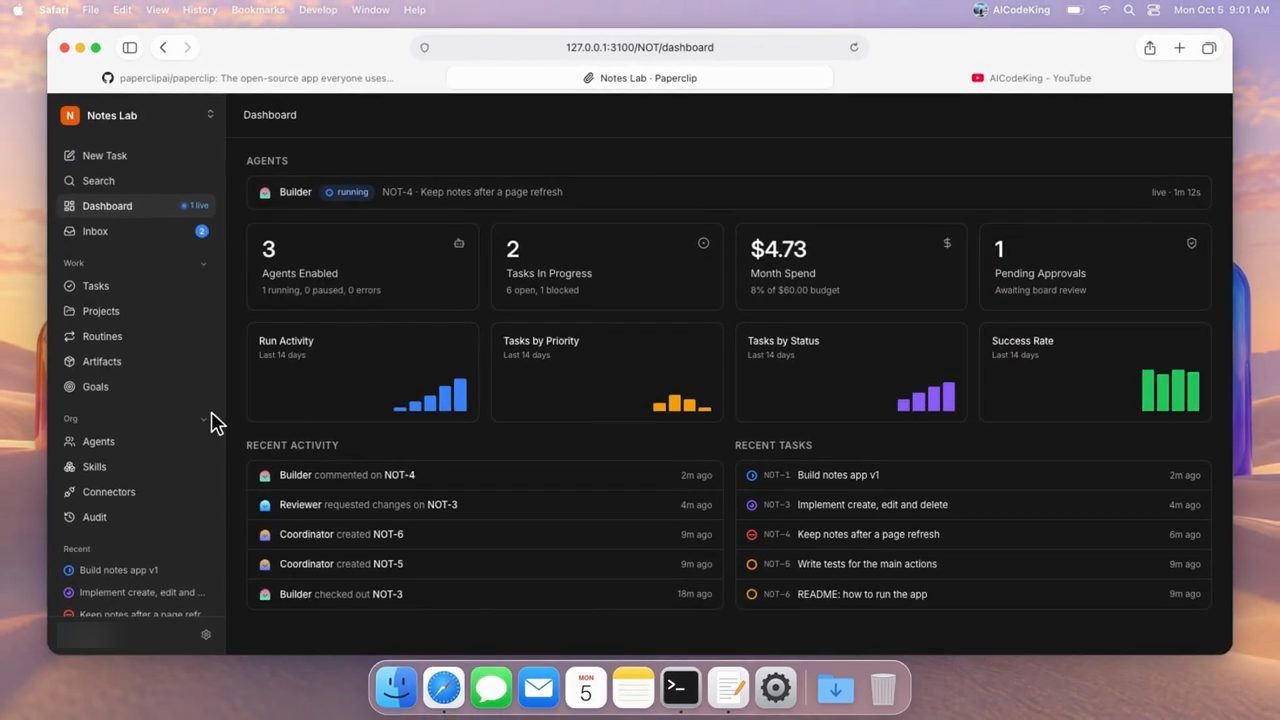This screenshot has height=720, width=1280.
Task: Switch to the AICodeKing YouTube tab
Action: pyautogui.click(x=1031, y=78)
